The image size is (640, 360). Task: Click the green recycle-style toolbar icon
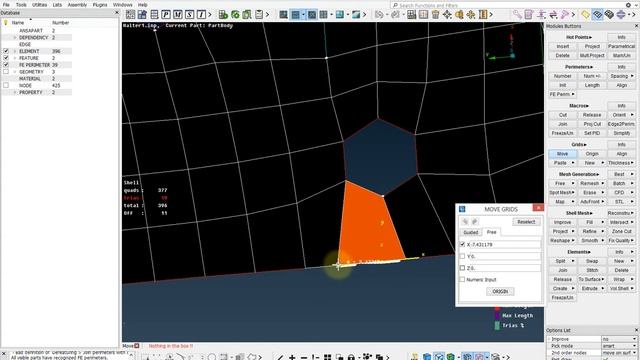coord(235,15)
